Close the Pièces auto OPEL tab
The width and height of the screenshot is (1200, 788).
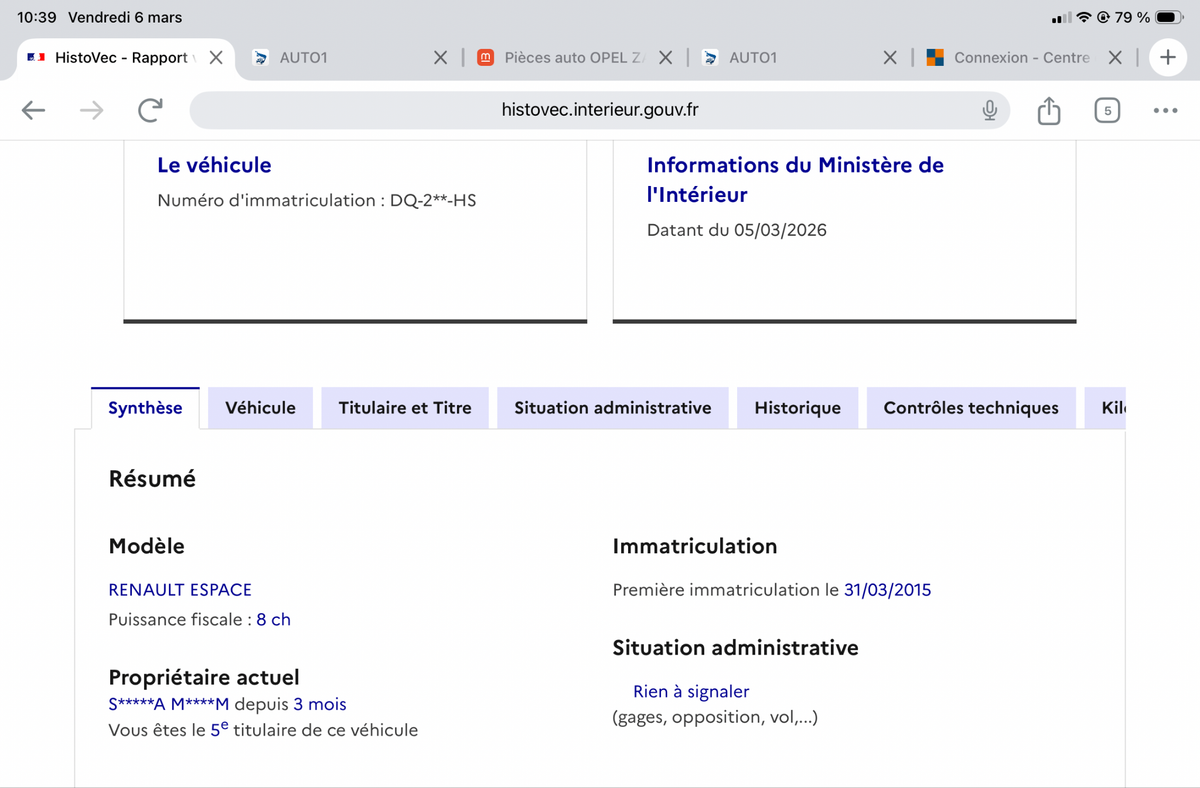pos(666,57)
